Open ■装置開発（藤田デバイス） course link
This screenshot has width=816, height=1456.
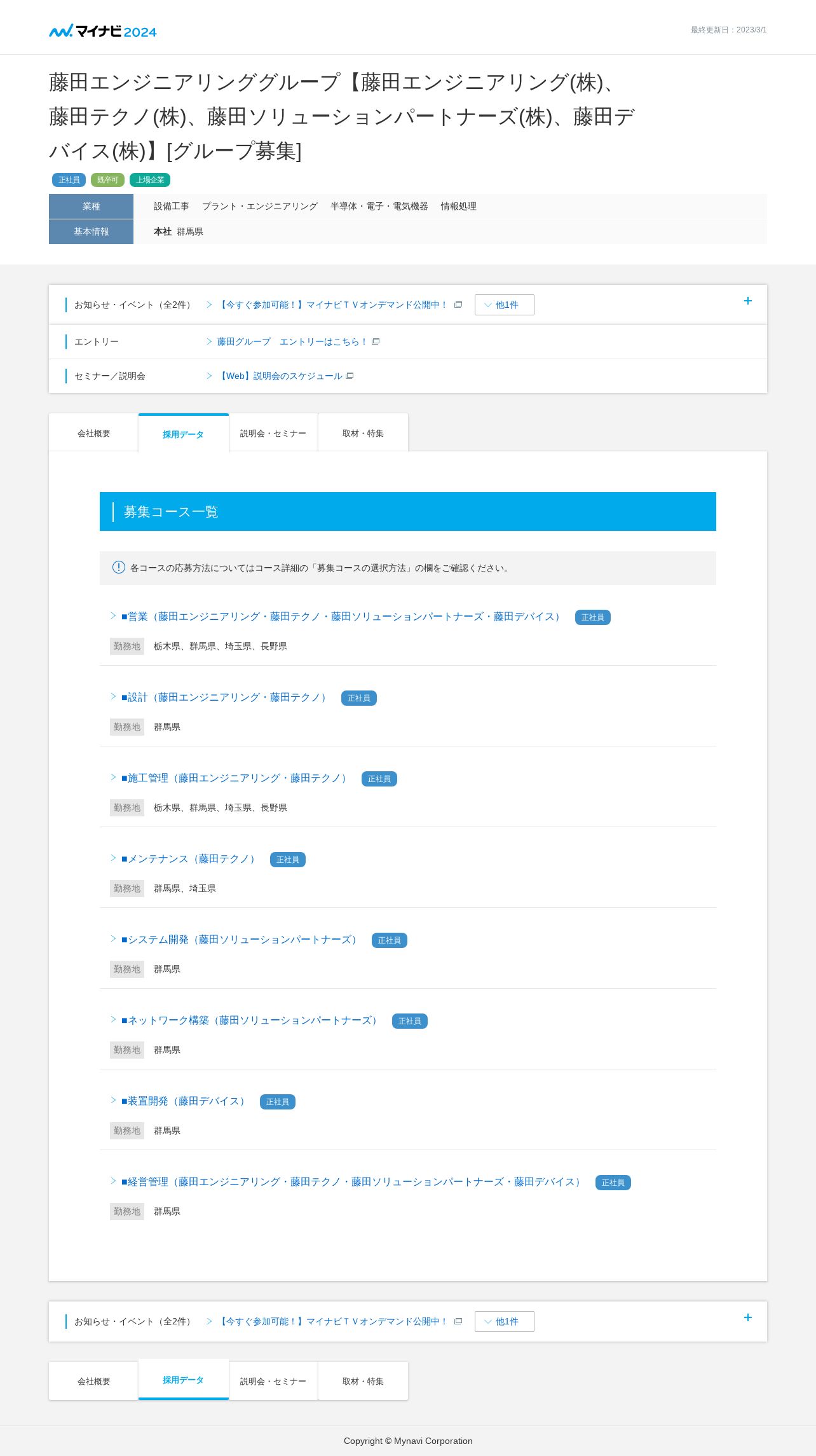point(184,1101)
